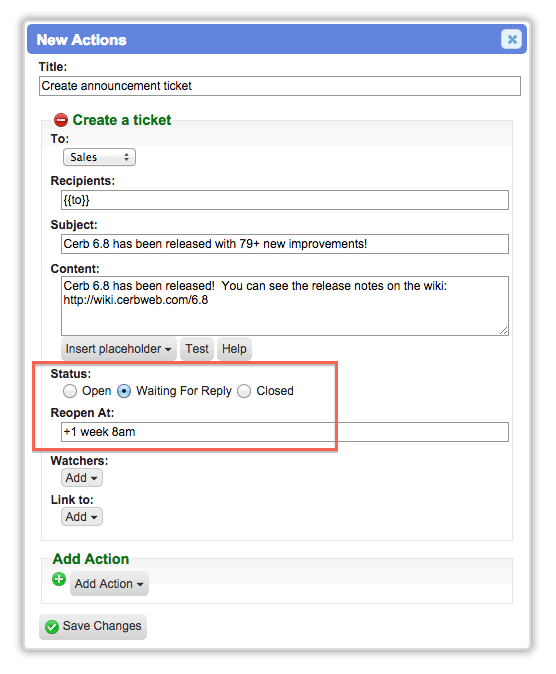Click the Reopen At field
Viewport: 556px width, 674px height.
tap(285, 432)
